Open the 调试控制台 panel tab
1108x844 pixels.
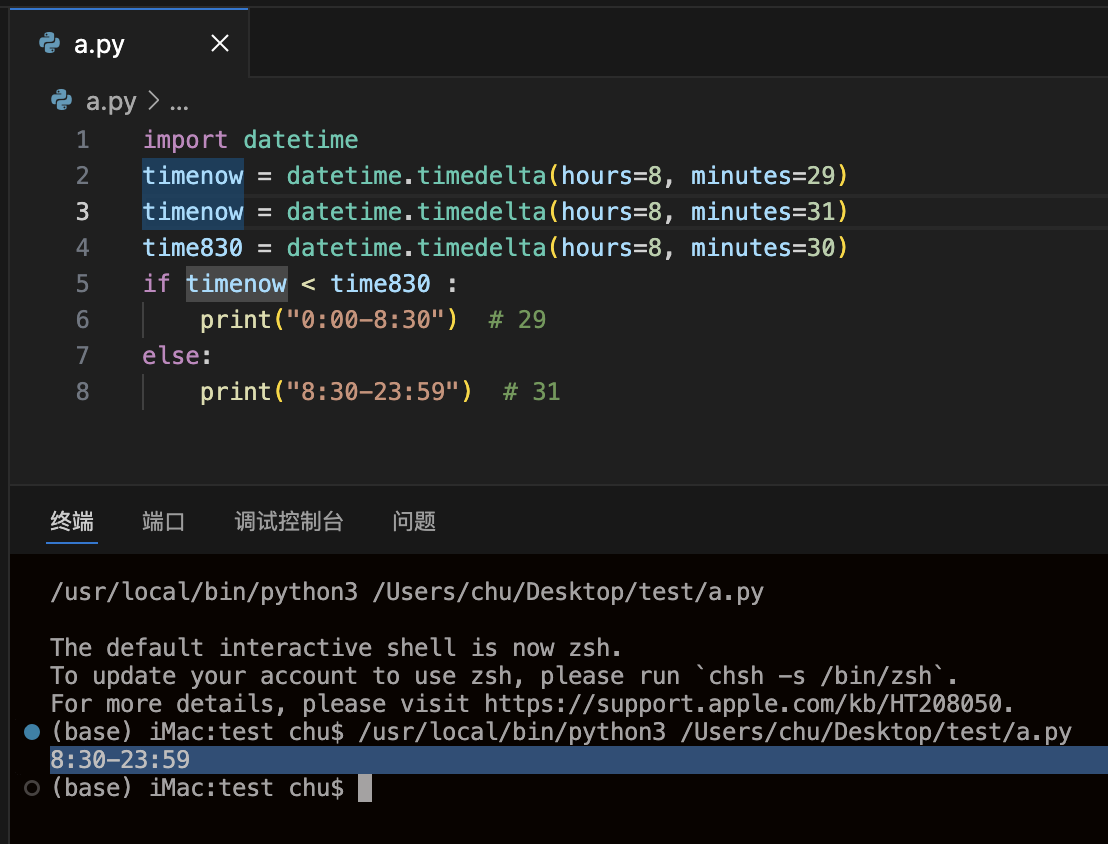(288, 521)
